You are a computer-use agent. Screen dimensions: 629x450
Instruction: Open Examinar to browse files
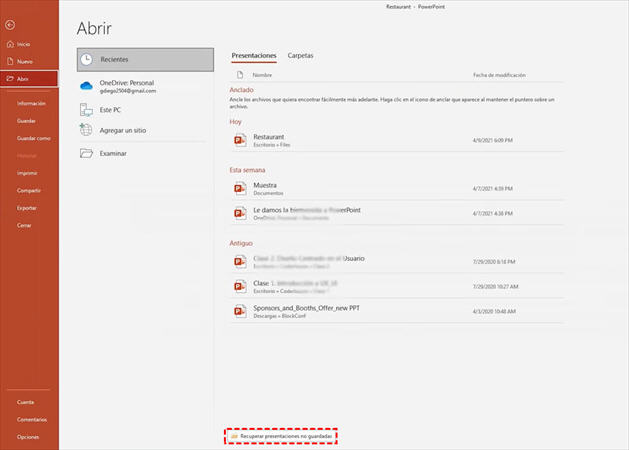[145, 154]
